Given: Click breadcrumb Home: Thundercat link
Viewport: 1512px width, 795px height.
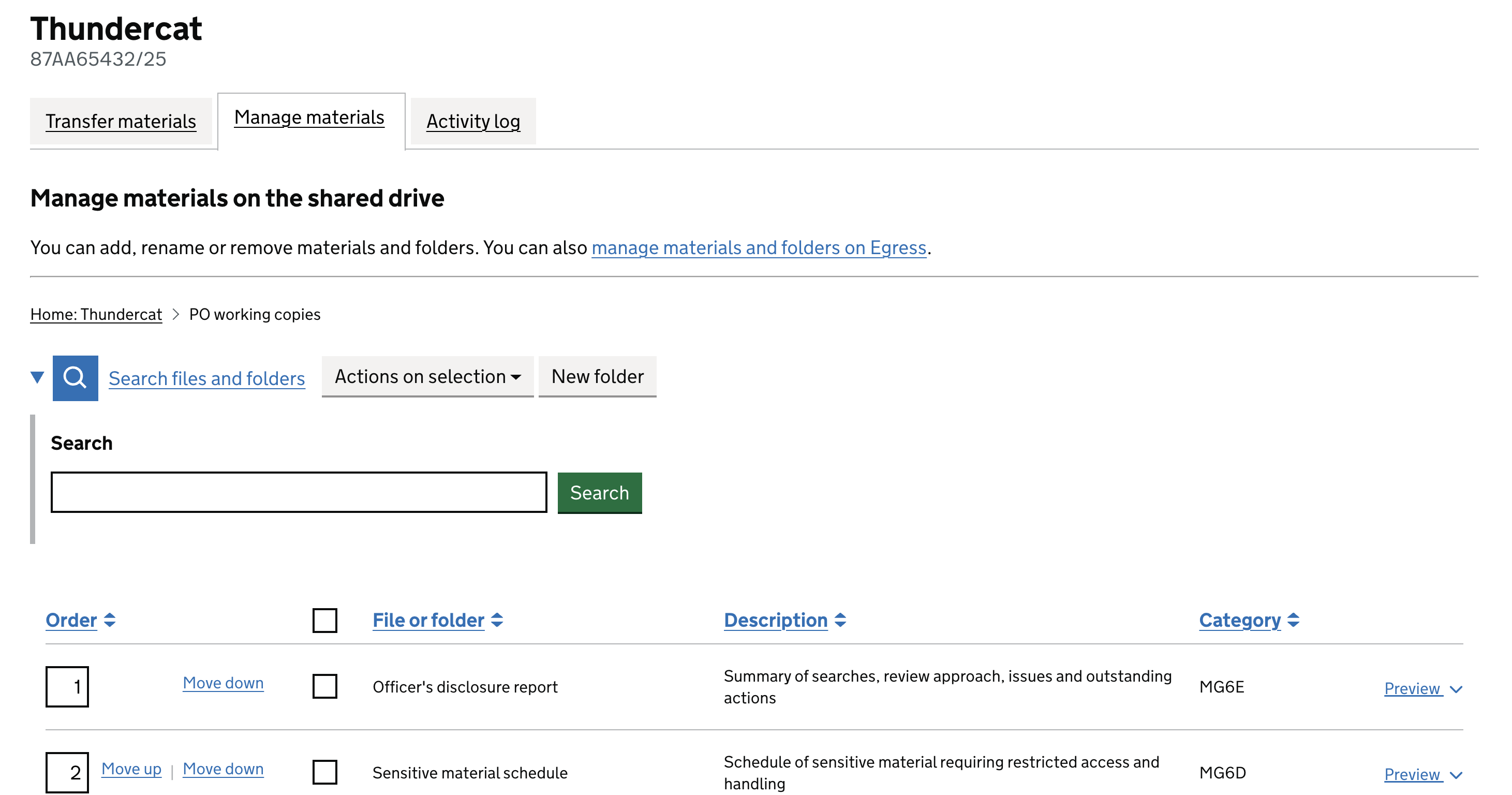Looking at the screenshot, I should tap(96, 314).
